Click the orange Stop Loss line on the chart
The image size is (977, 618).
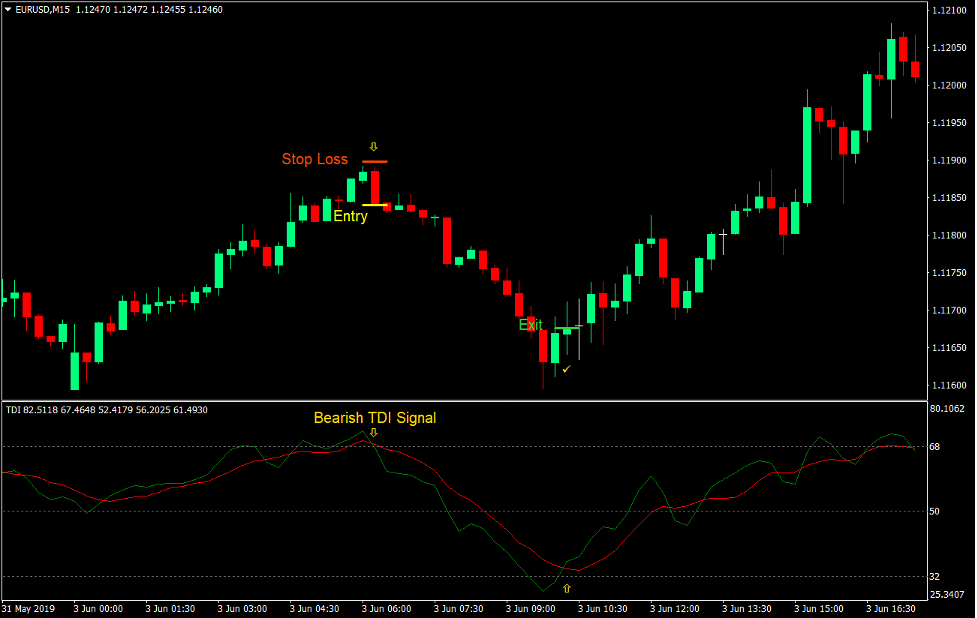click(x=374, y=159)
